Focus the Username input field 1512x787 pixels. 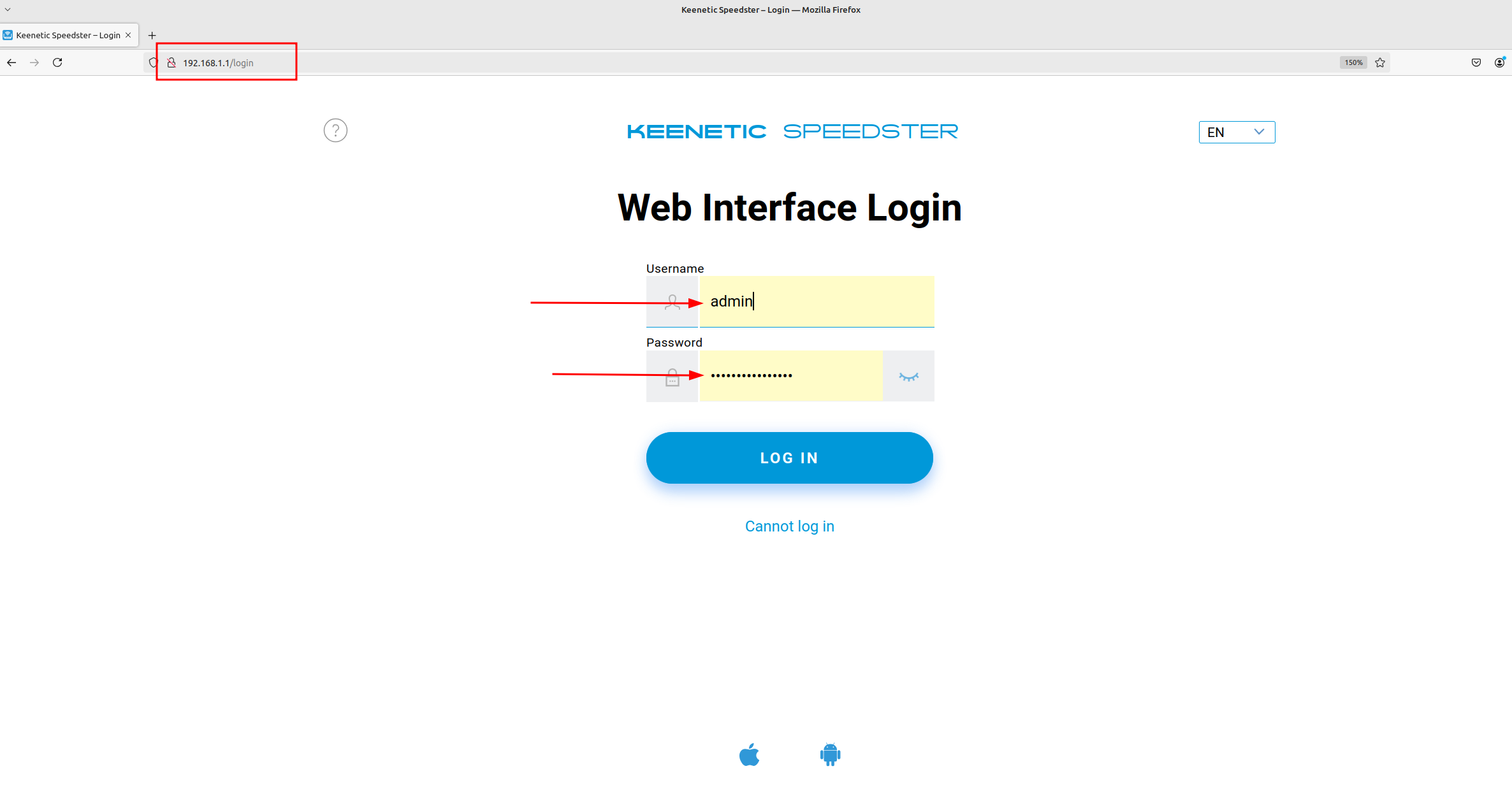click(816, 301)
